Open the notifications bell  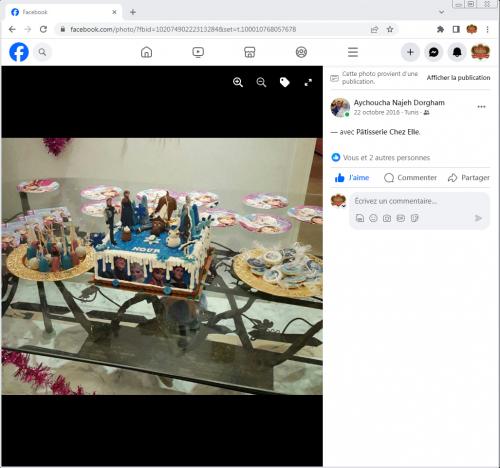point(457,52)
